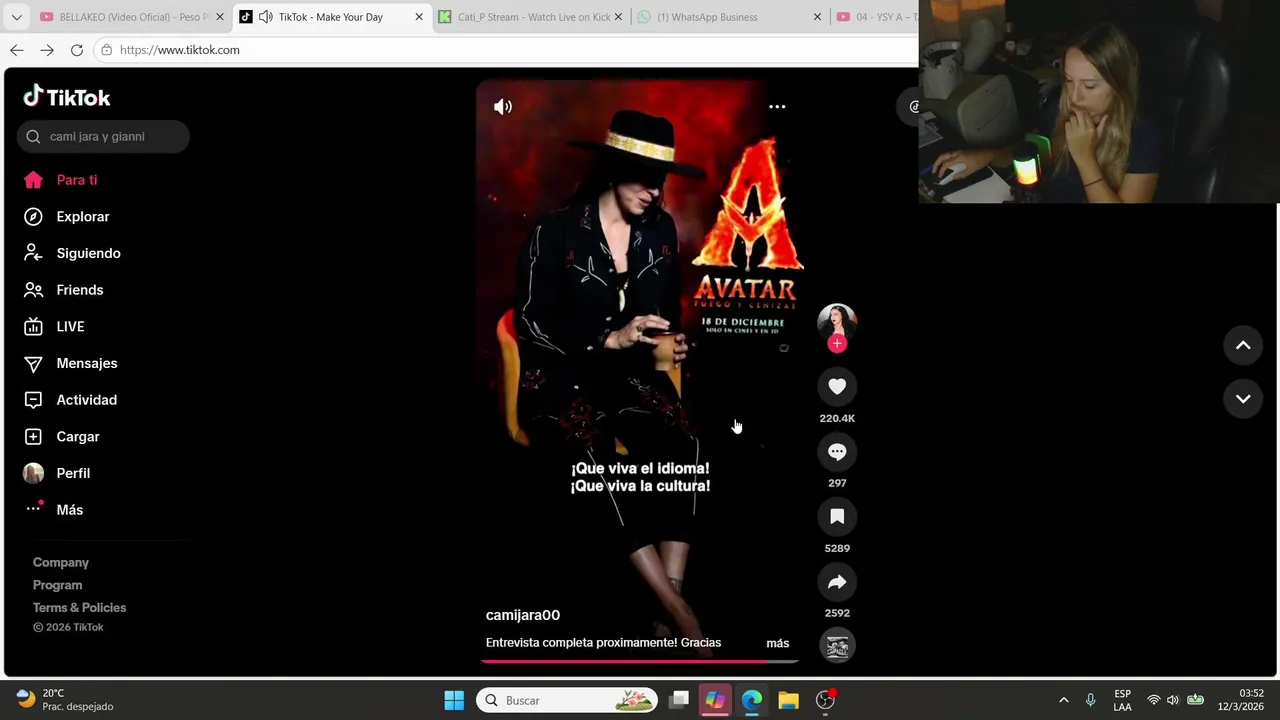Open the Company footer link

pos(60,562)
